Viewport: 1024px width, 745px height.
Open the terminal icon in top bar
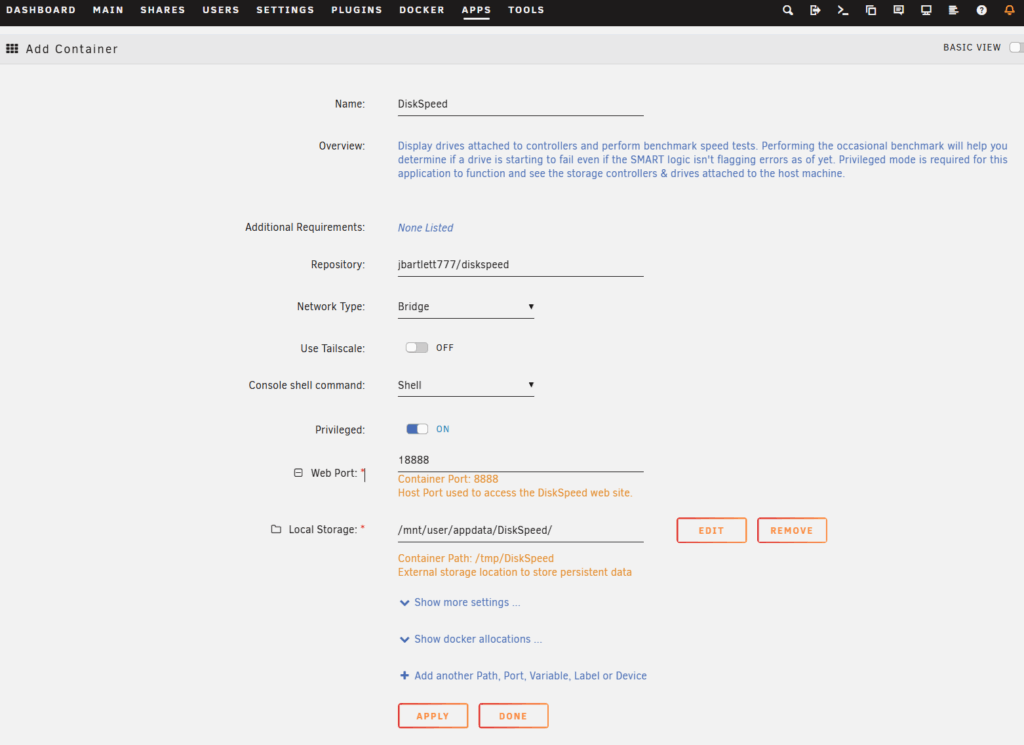click(x=843, y=10)
